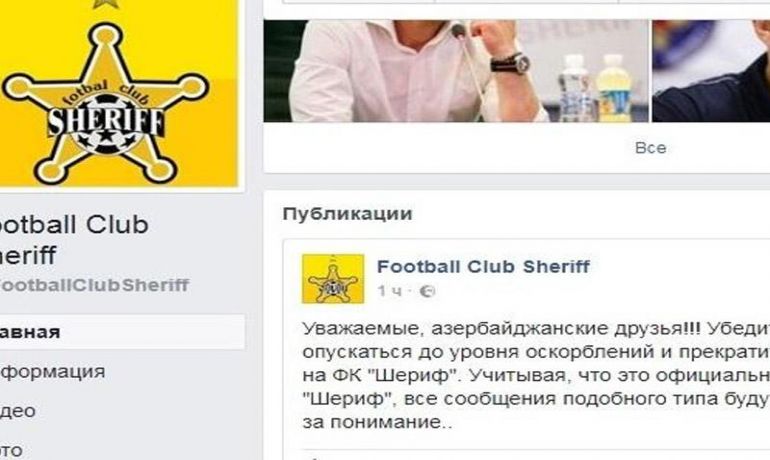The height and width of the screenshot is (460, 770).
Task: Switch to the Информация section
Action: pos(53,372)
